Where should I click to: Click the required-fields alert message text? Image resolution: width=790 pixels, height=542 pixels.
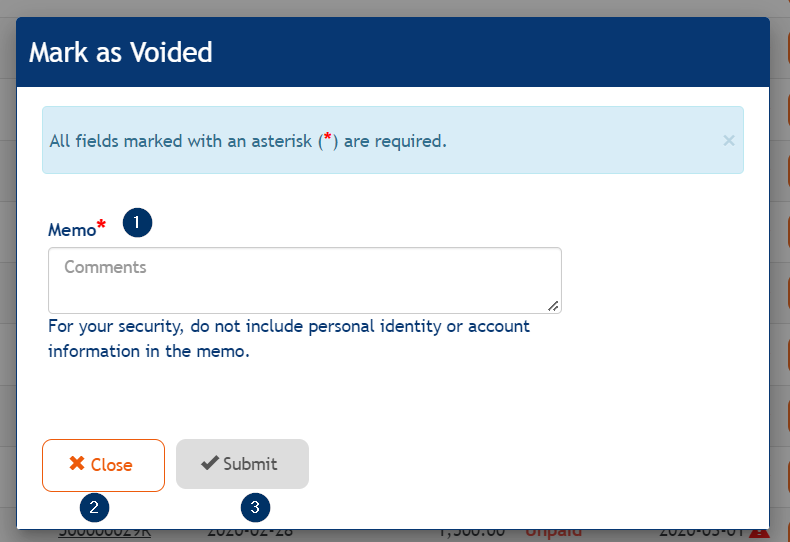(x=247, y=141)
